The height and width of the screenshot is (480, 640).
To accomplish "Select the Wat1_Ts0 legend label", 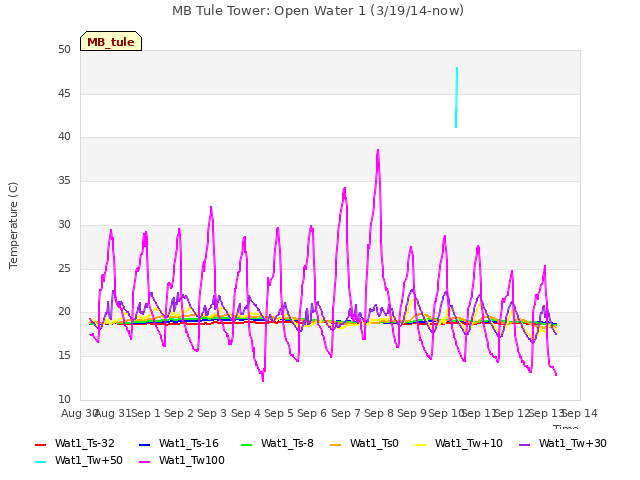I will [x=374, y=443].
